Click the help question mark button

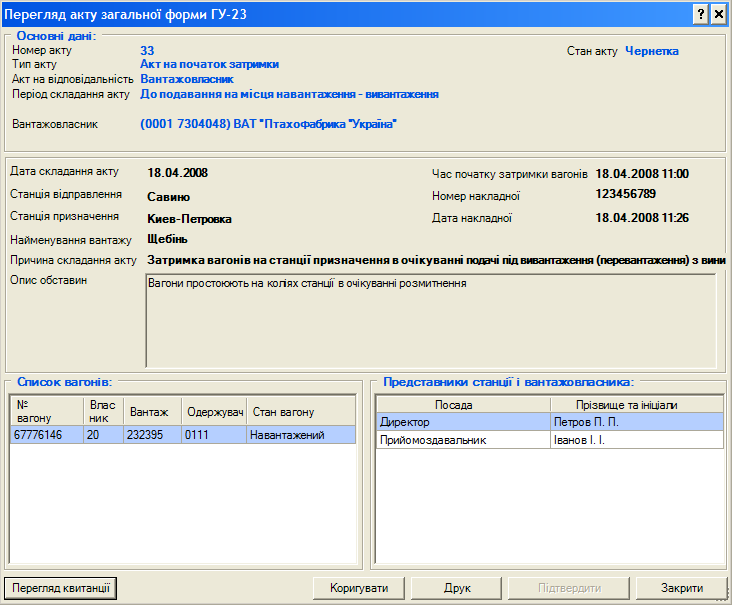pos(701,14)
